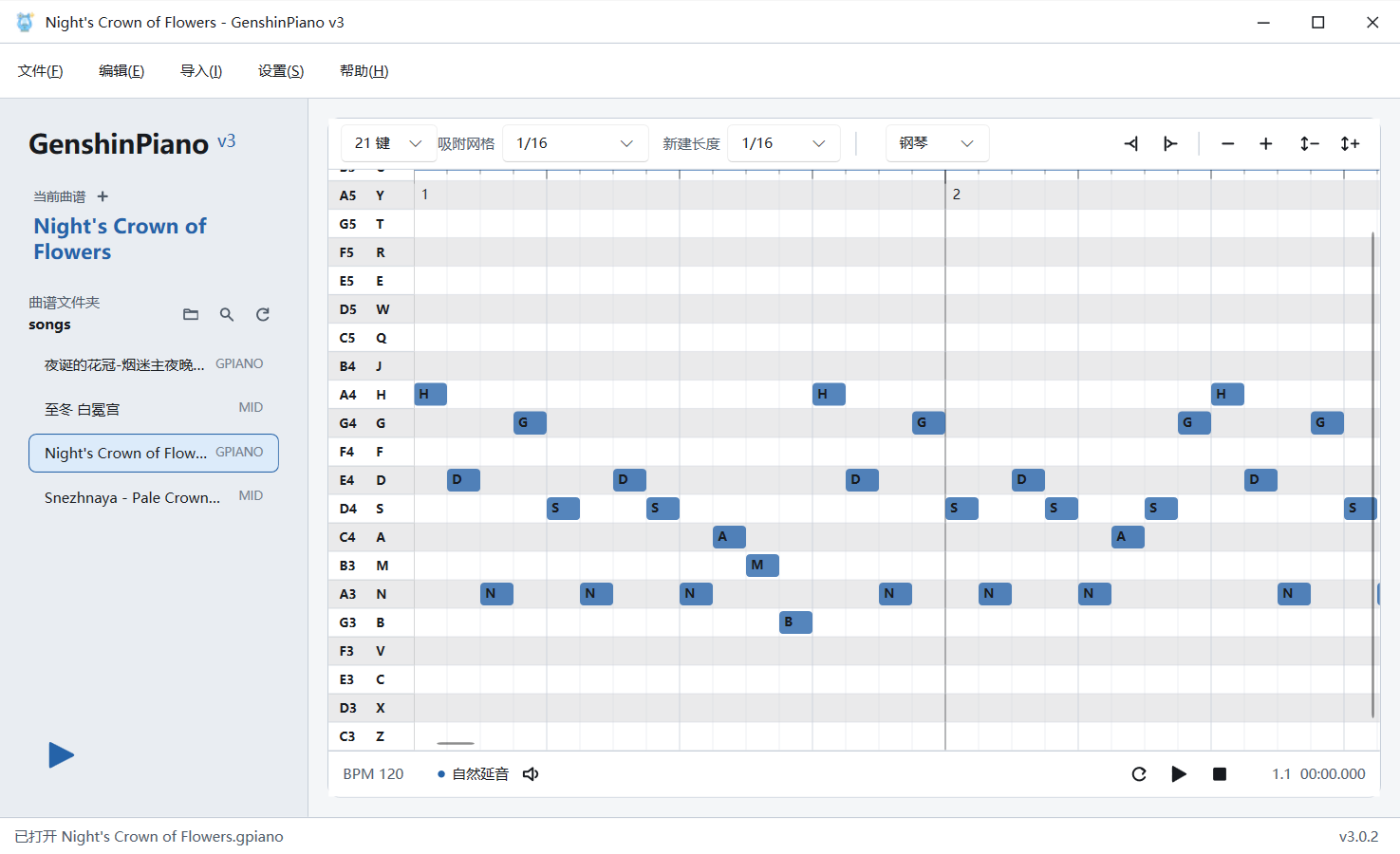Click the F4 F key row label
Image resolution: width=1400 pixels, height=854 pixels.
click(371, 452)
